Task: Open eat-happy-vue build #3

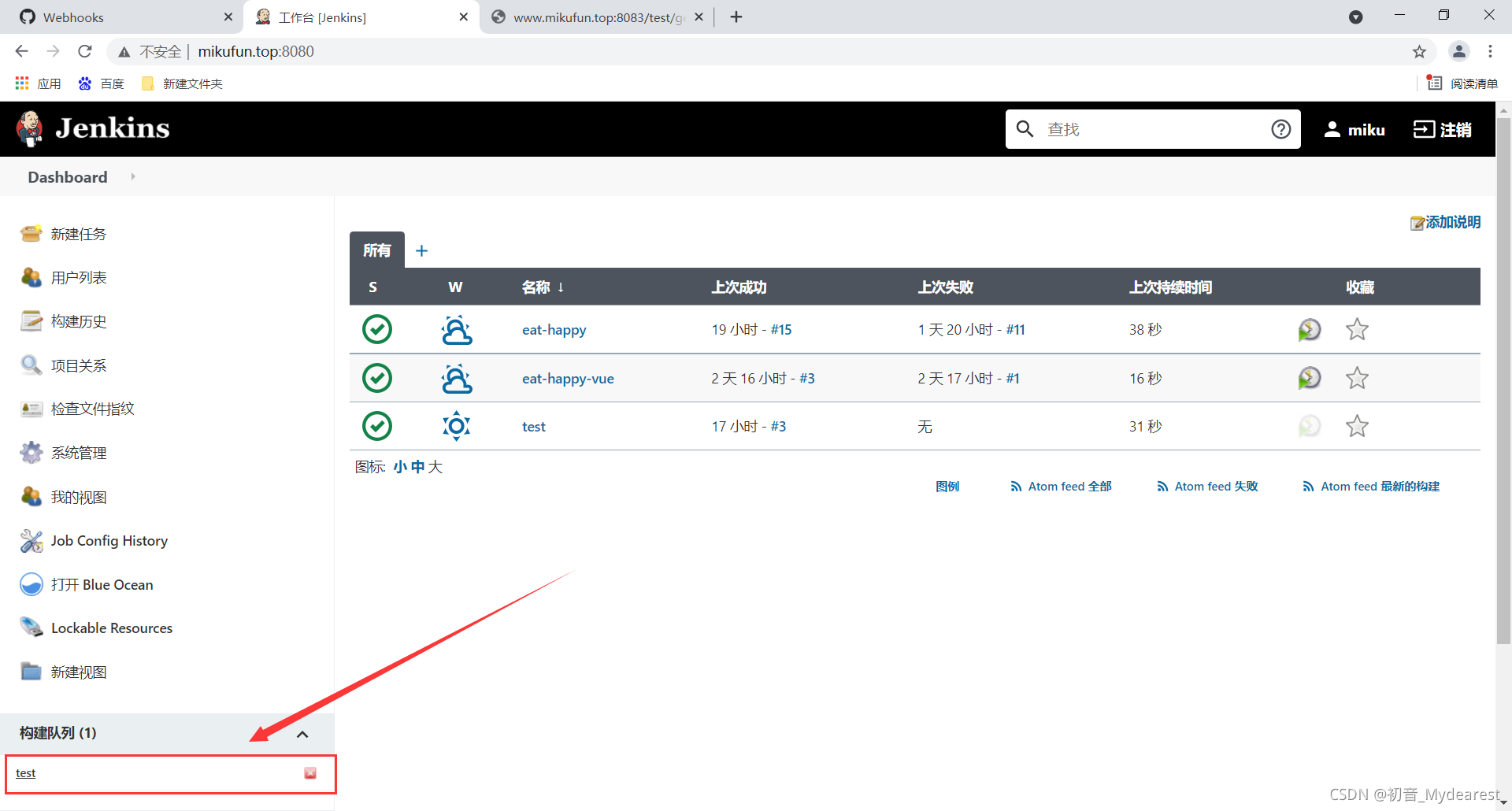Action: (x=807, y=379)
